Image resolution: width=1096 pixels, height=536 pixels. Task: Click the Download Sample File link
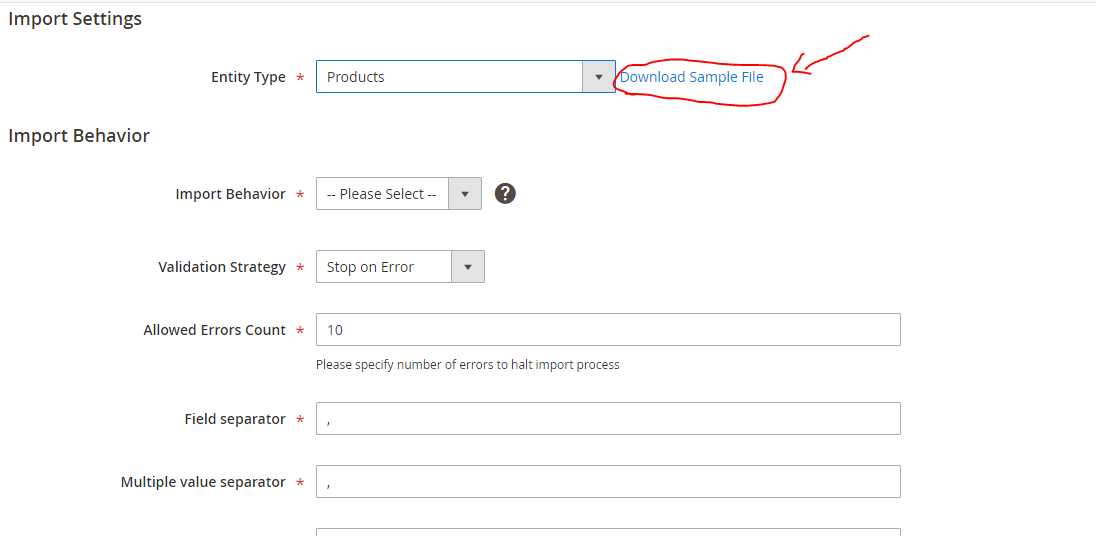(x=691, y=77)
